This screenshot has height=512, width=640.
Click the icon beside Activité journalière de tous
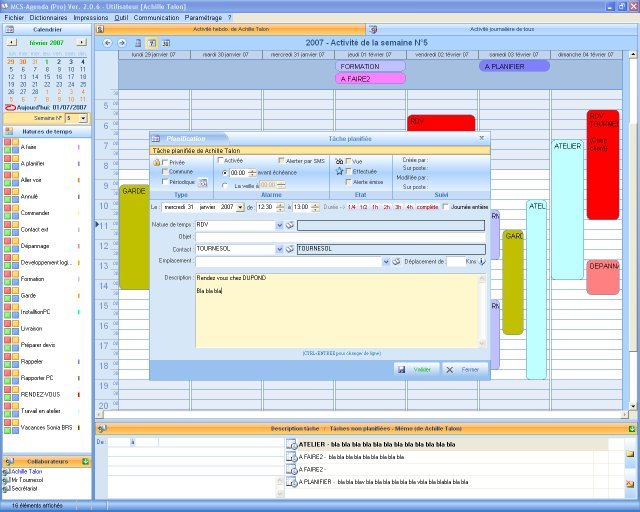point(373,29)
